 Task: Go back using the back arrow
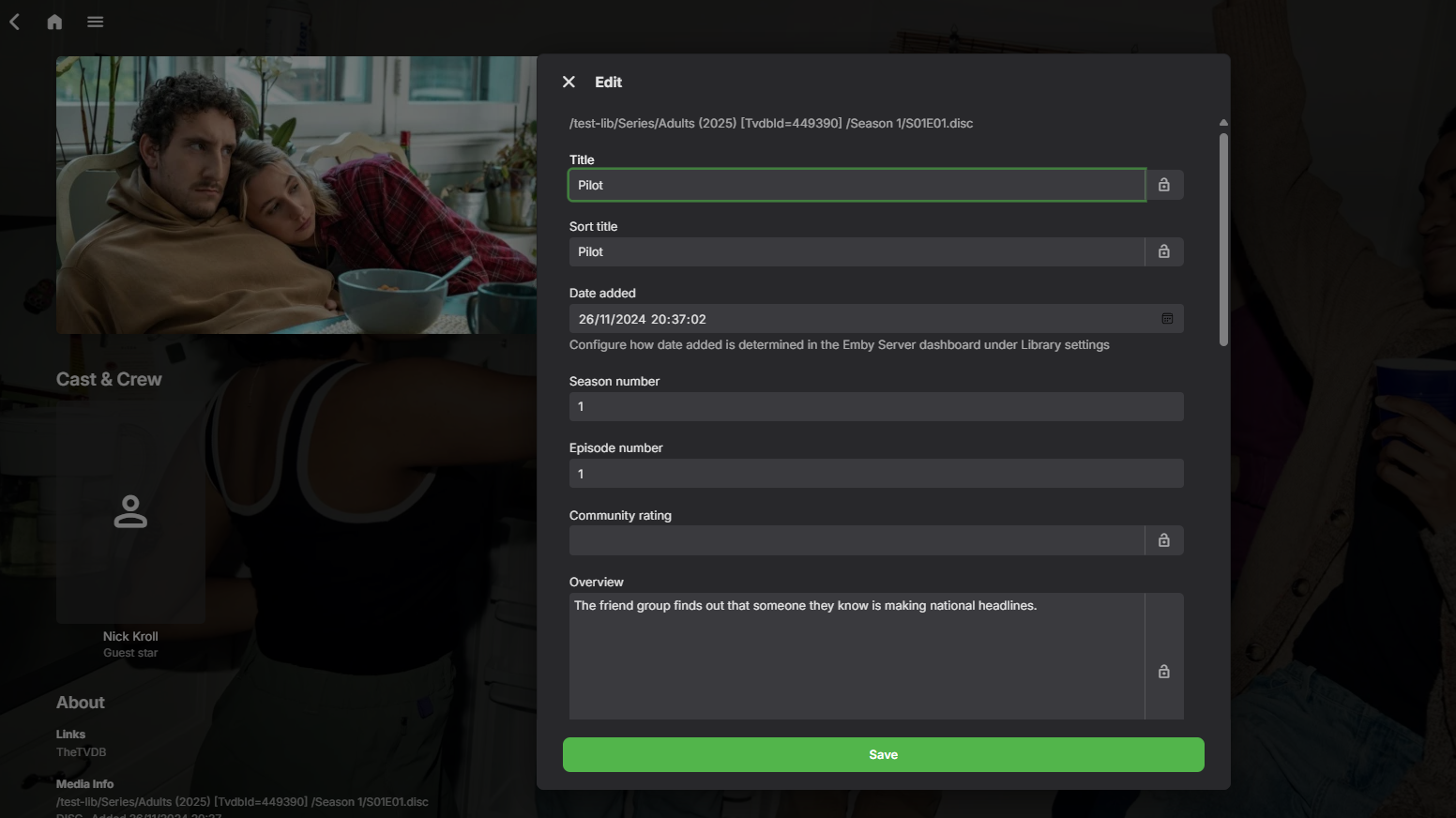[15, 22]
